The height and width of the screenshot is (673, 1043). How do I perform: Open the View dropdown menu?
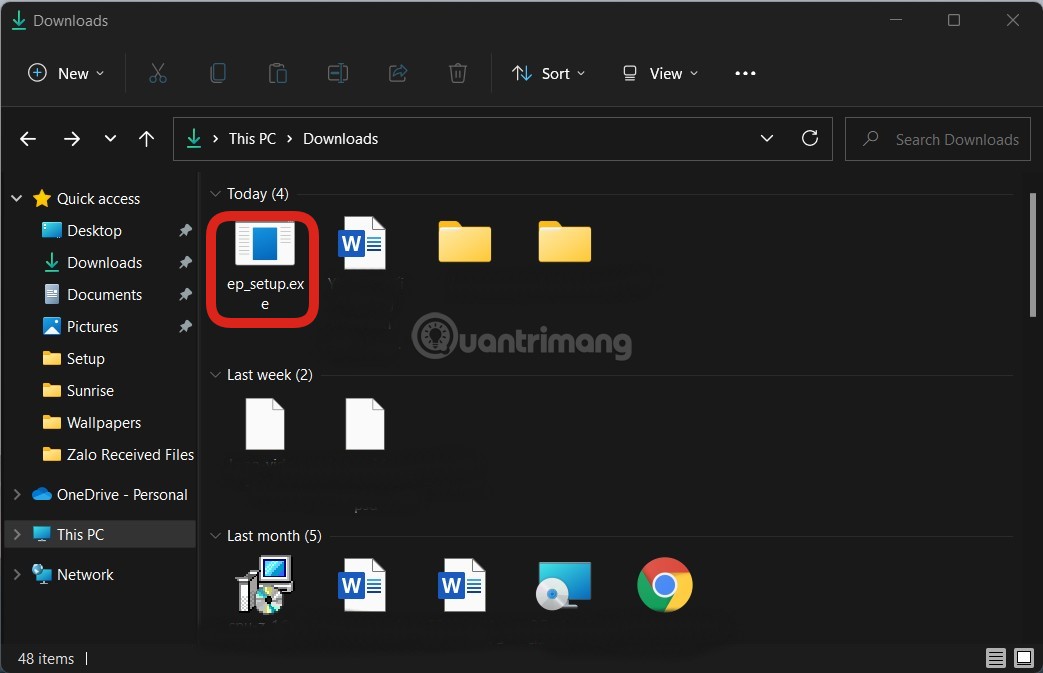click(658, 73)
